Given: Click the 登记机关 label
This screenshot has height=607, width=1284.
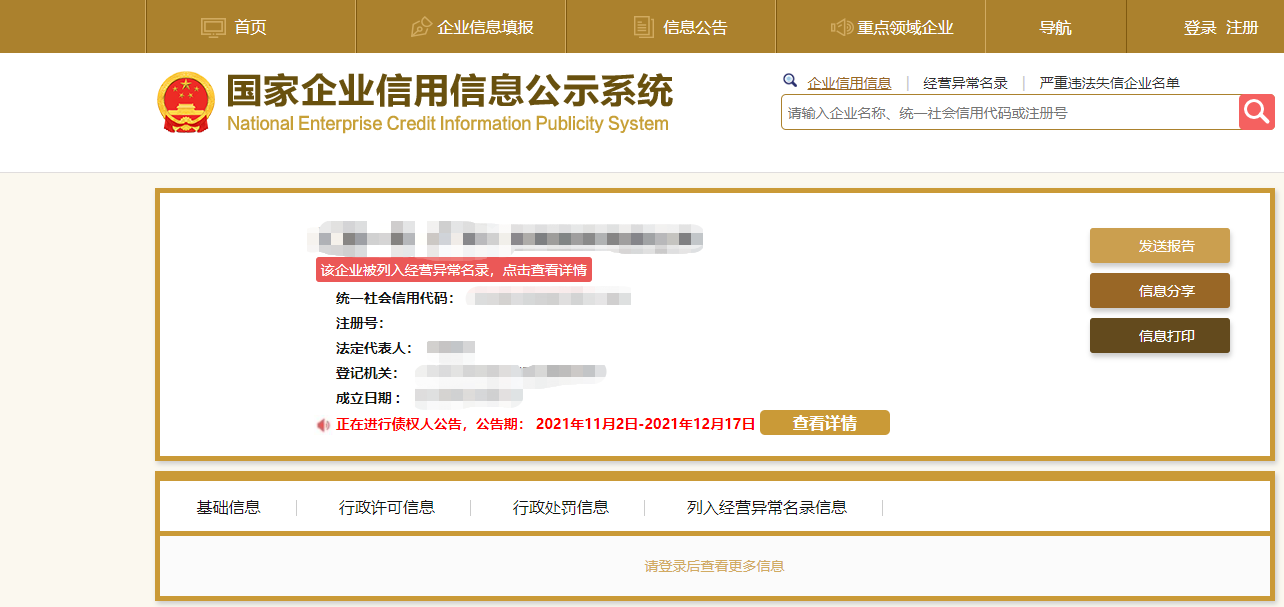Looking at the screenshot, I should [x=367, y=373].
